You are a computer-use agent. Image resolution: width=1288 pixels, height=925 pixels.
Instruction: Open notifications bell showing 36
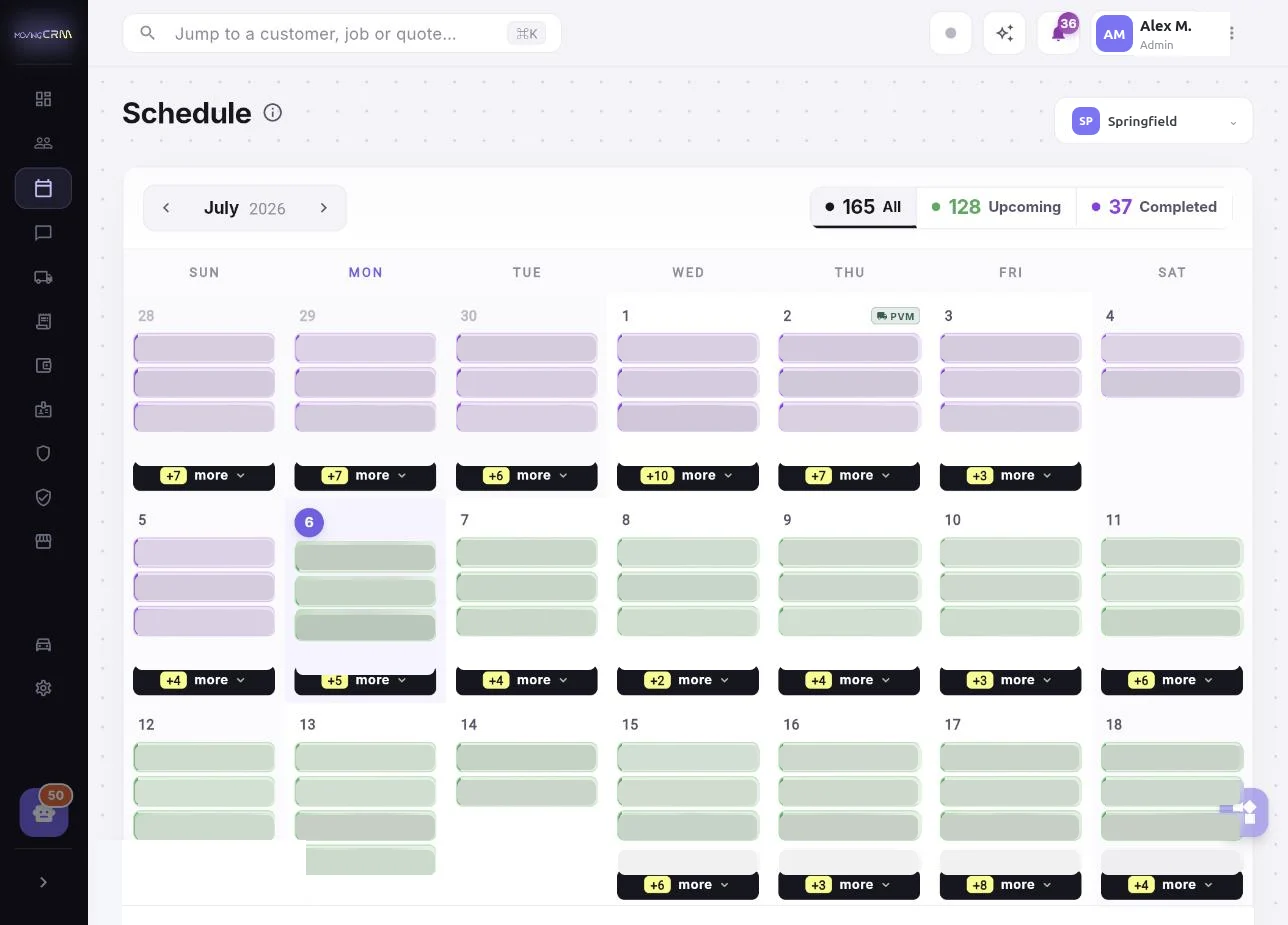coord(1058,34)
